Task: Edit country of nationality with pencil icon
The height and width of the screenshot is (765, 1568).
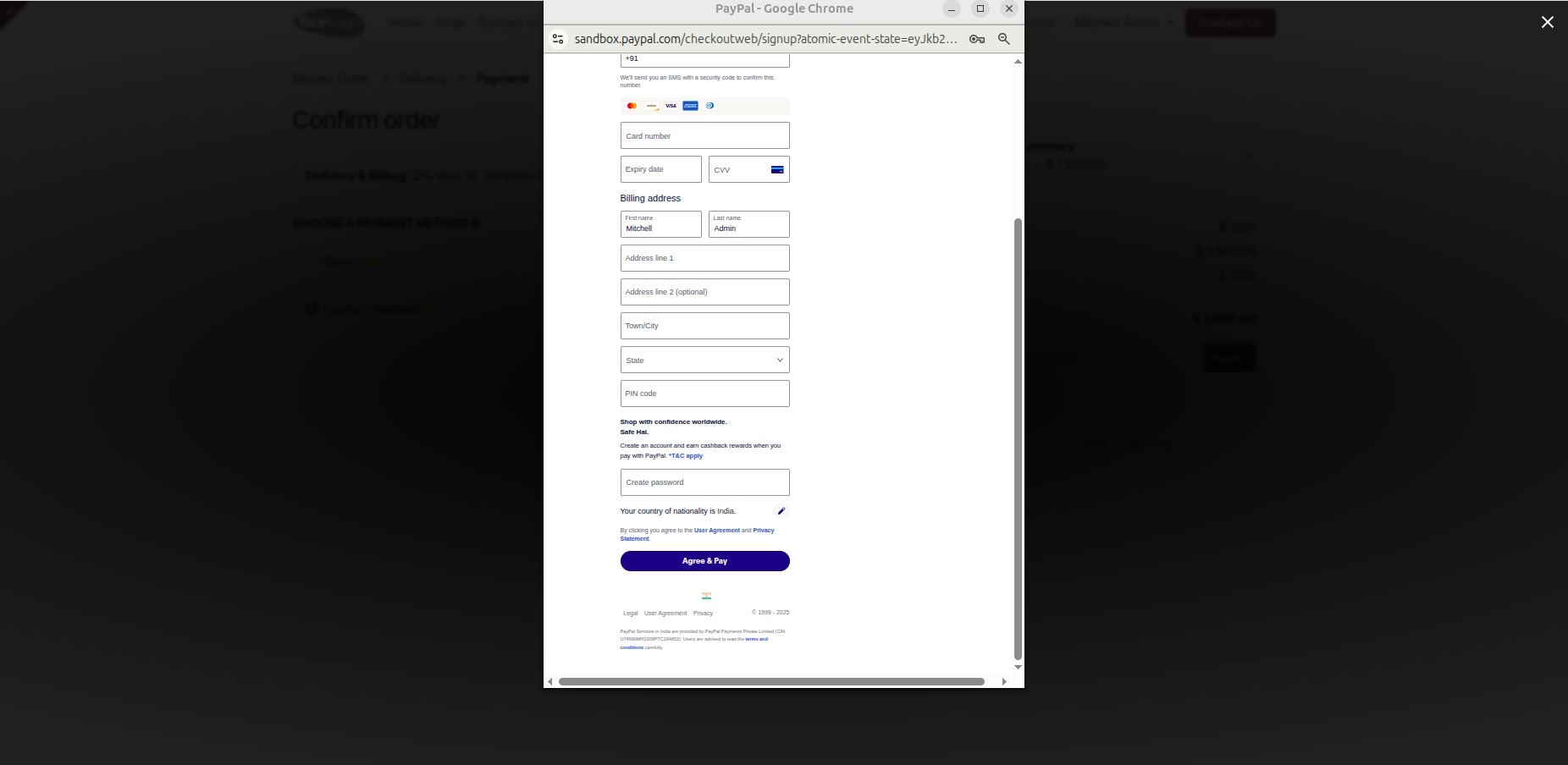Action: [781, 511]
